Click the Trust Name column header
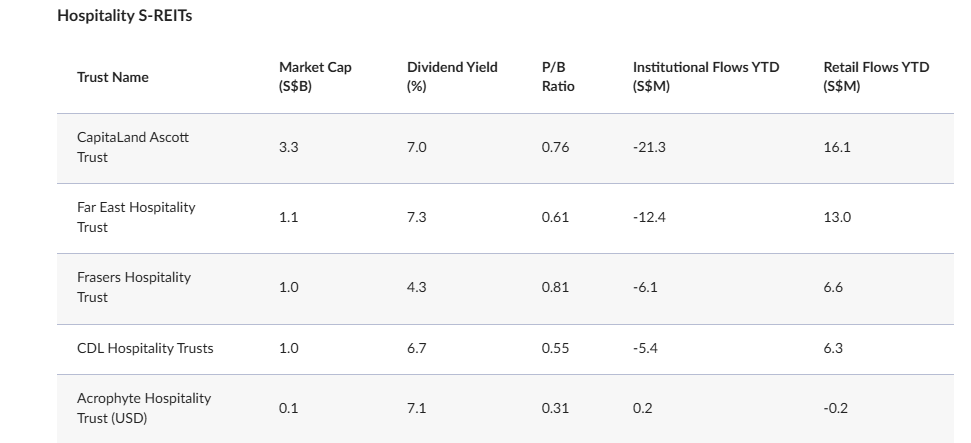This screenshot has height=443, width=971. click(x=113, y=77)
